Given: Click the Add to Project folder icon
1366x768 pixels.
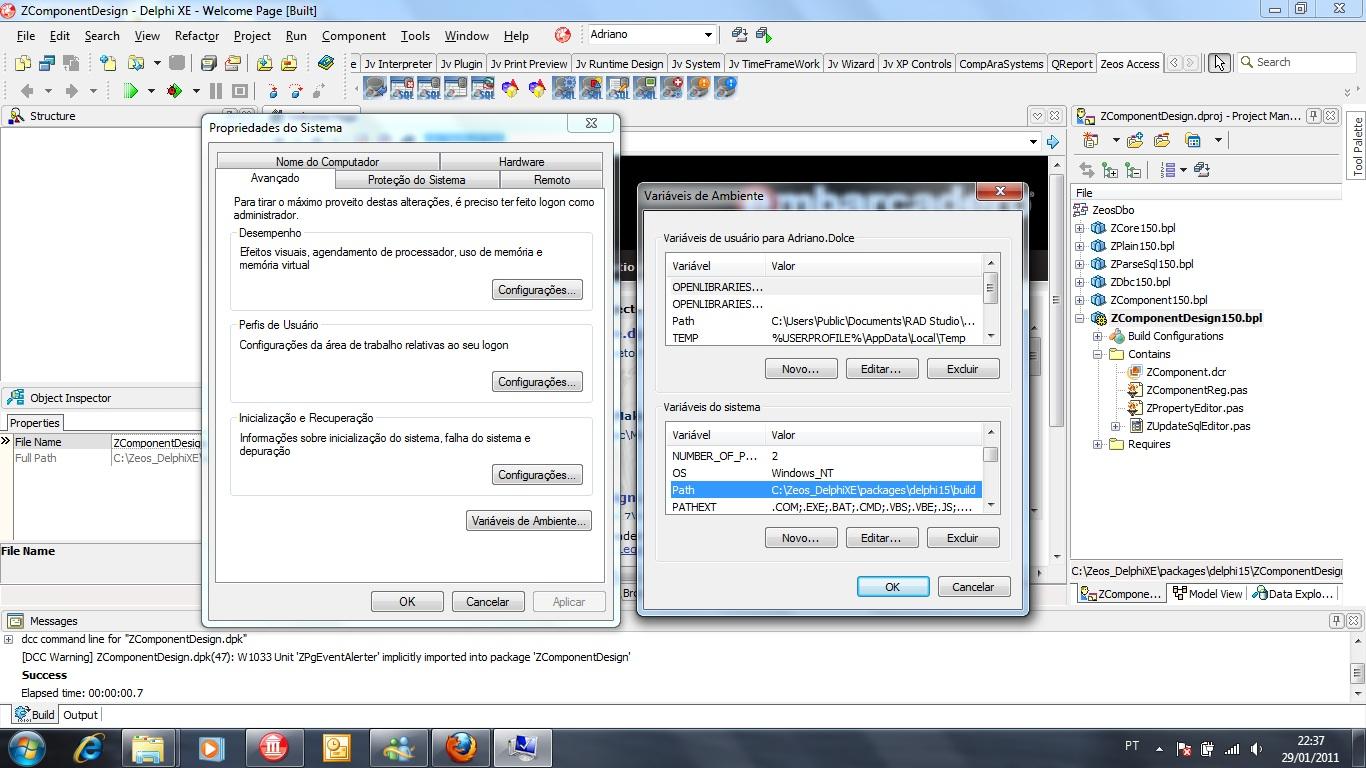Looking at the screenshot, I should pyautogui.click(x=264, y=63).
